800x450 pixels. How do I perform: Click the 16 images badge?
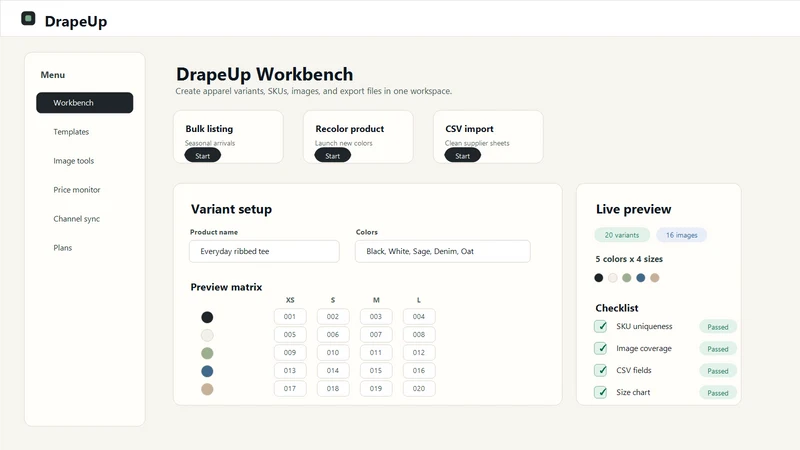pyautogui.click(x=682, y=235)
